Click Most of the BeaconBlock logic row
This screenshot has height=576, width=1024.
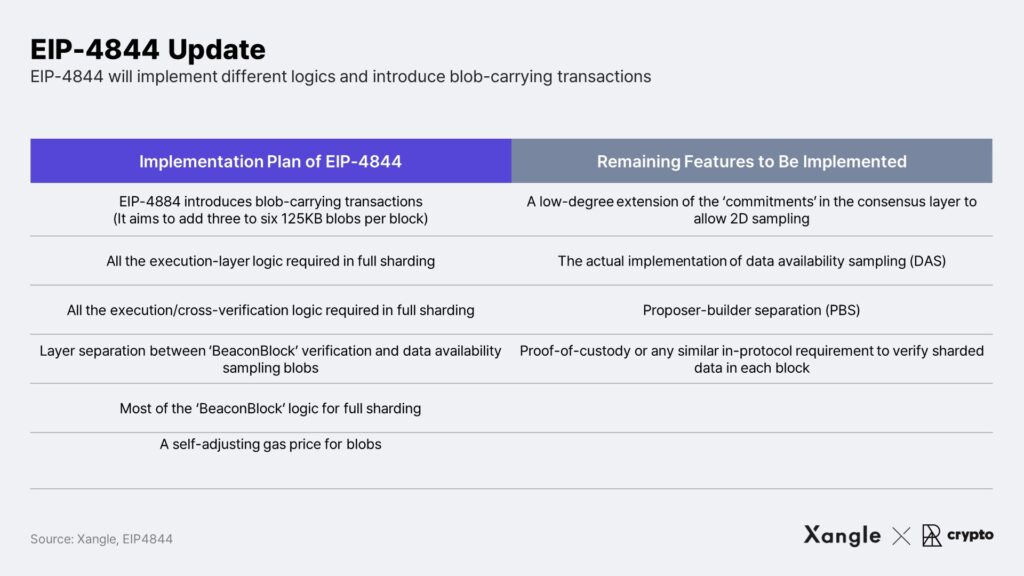pyautogui.click(x=270, y=408)
